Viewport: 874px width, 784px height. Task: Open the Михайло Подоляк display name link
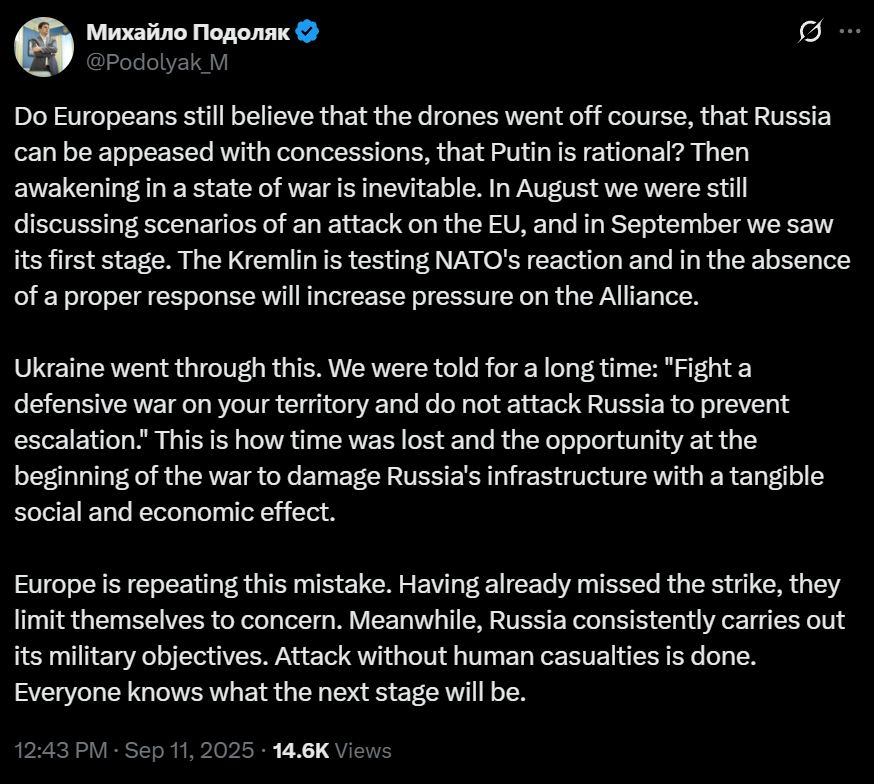(188, 33)
